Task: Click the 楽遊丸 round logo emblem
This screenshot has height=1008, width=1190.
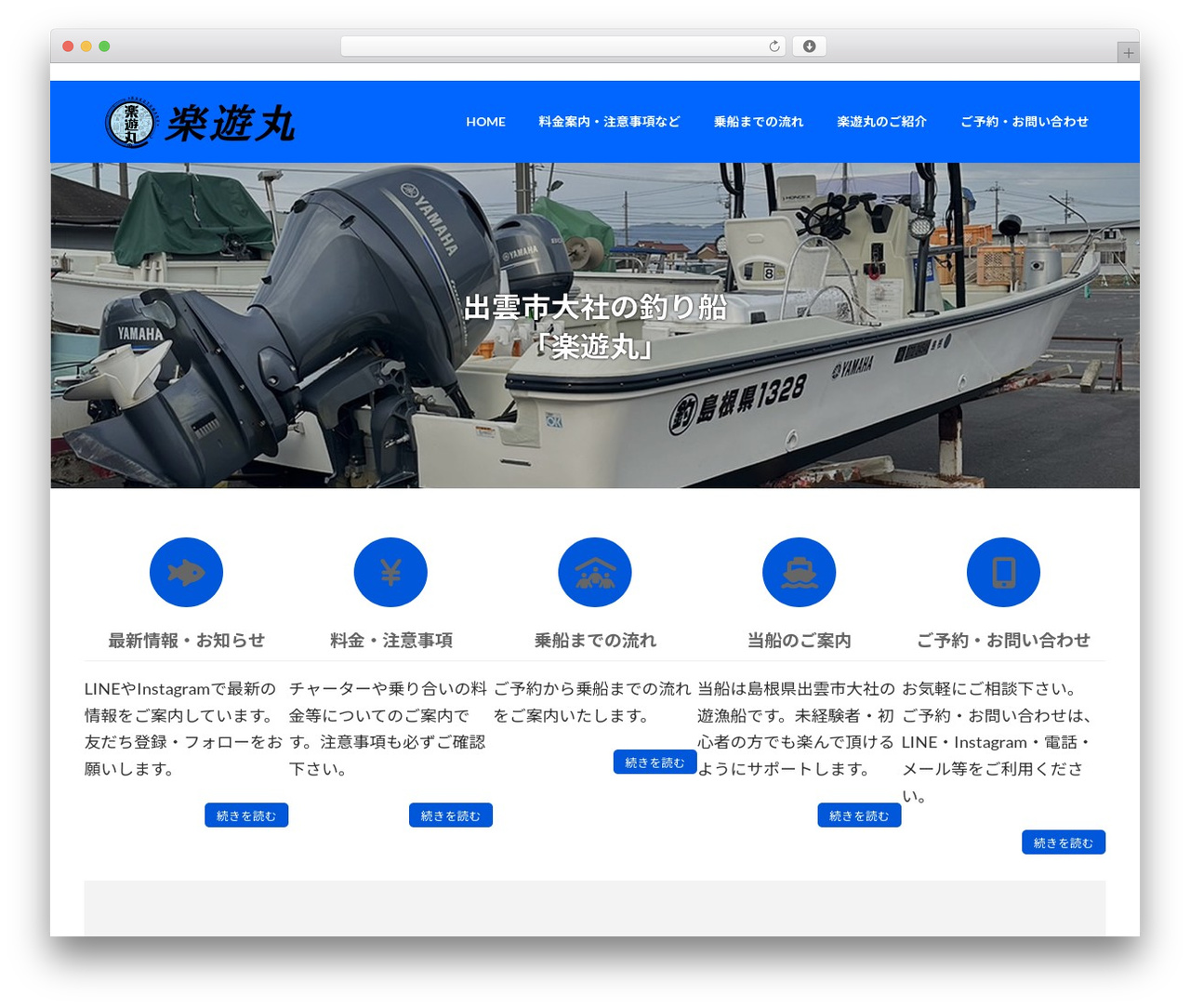Action: (x=131, y=123)
